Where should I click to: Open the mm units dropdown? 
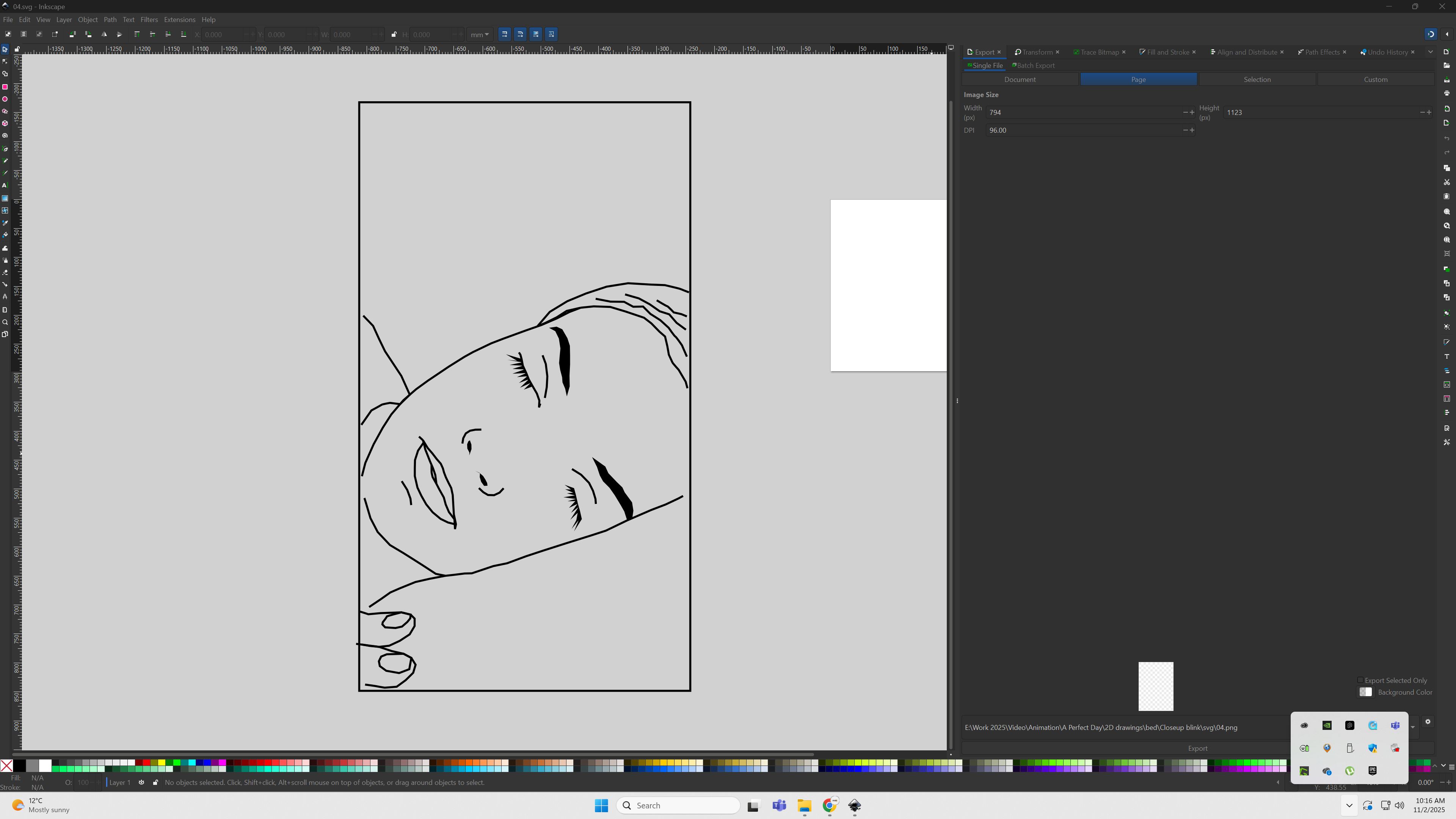pos(480,35)
